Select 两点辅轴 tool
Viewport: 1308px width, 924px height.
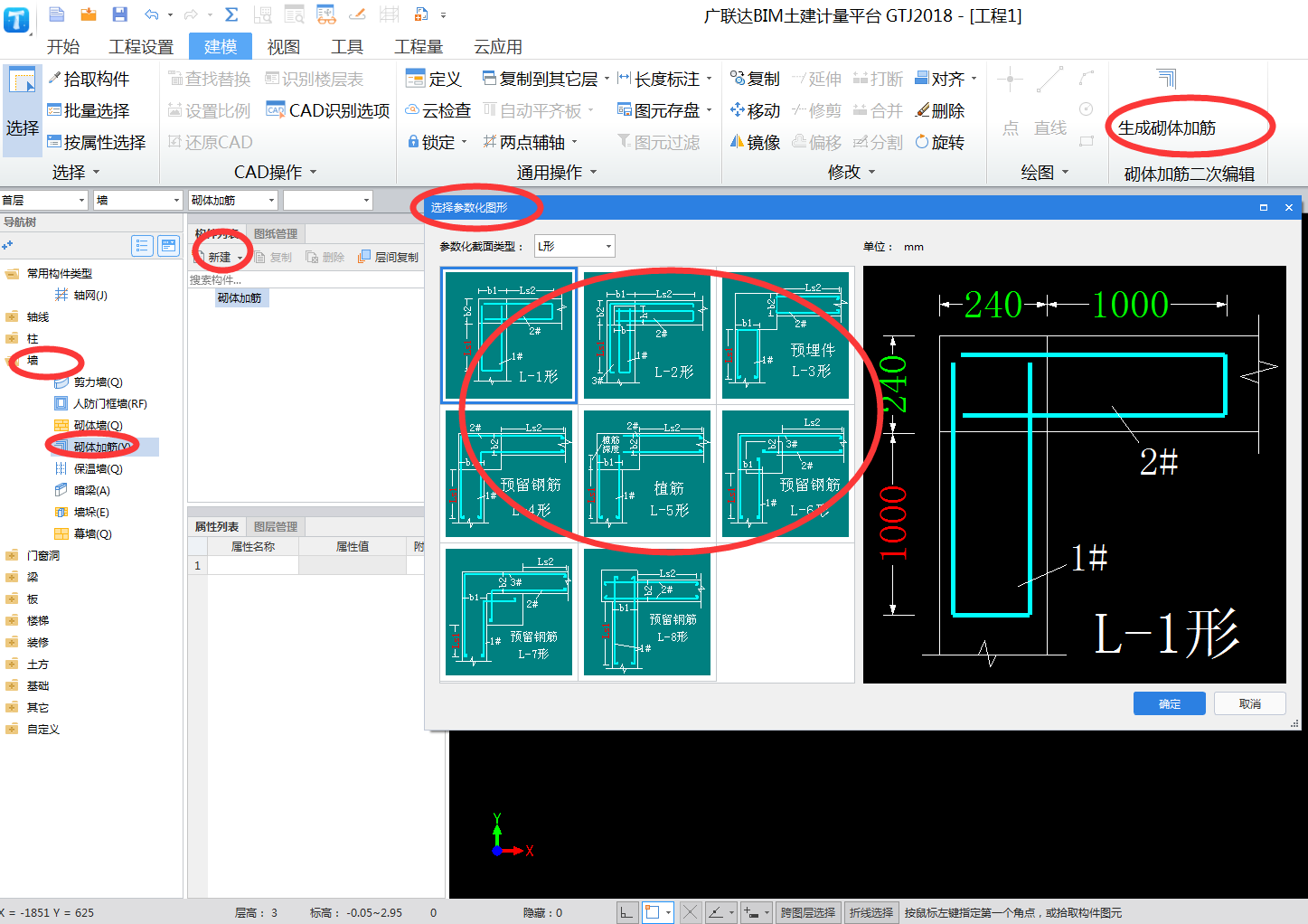coord(530,143)
